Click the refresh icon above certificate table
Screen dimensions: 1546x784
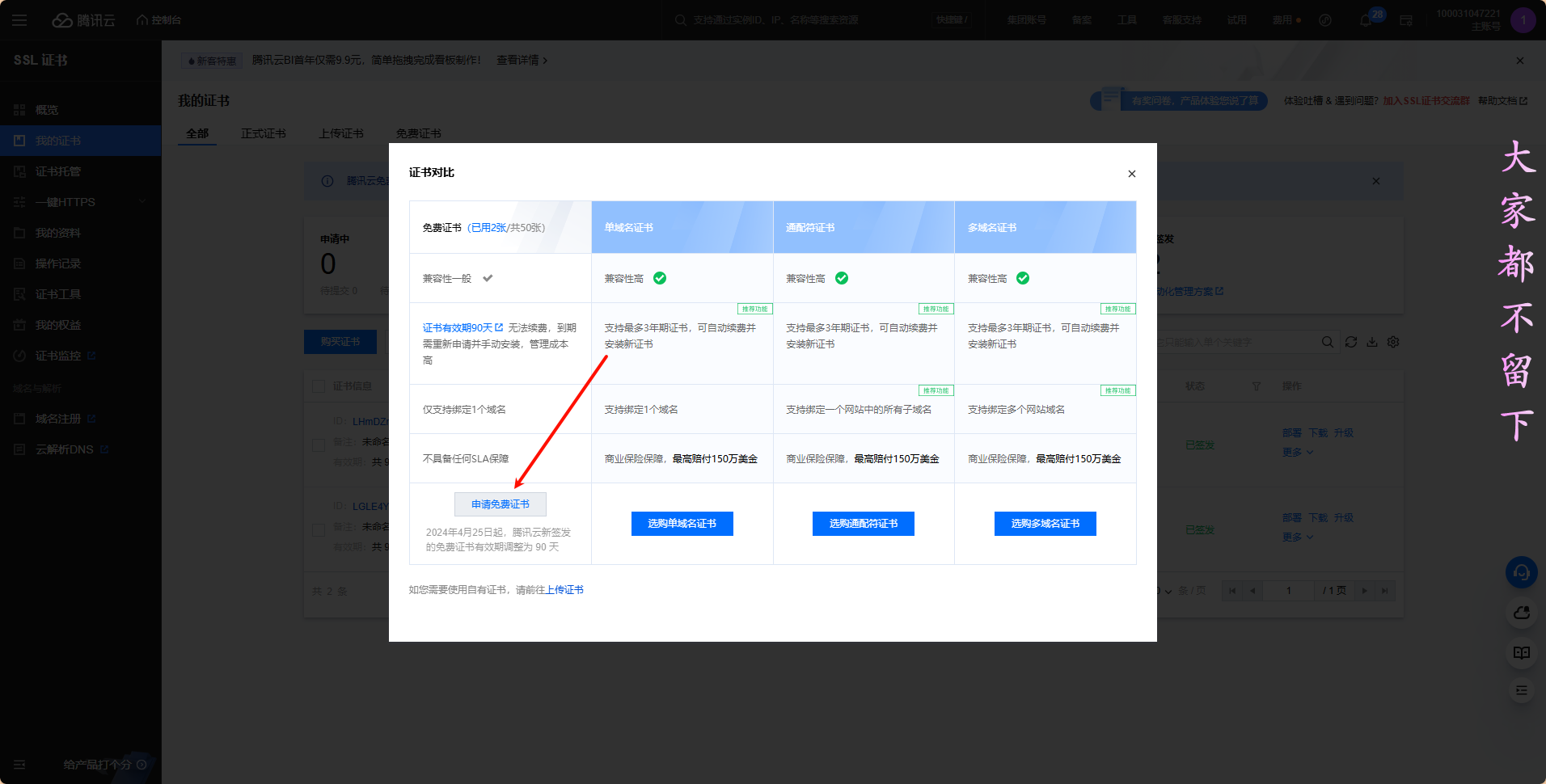pos(1350,342)
